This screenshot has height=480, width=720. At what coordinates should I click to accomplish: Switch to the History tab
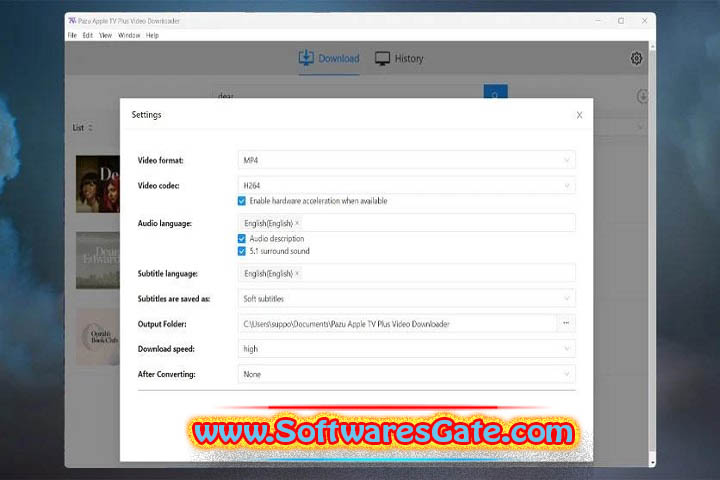[399, 58]
